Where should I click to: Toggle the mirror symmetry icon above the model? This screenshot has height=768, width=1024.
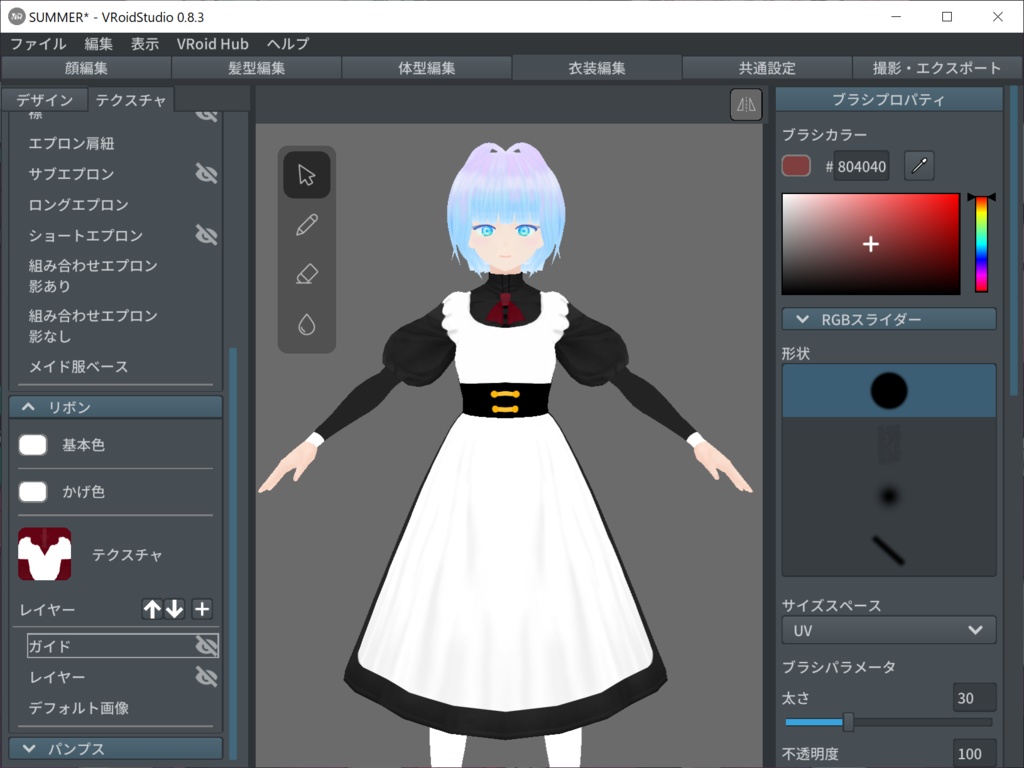pyautogui.click(x=745, y=104)
